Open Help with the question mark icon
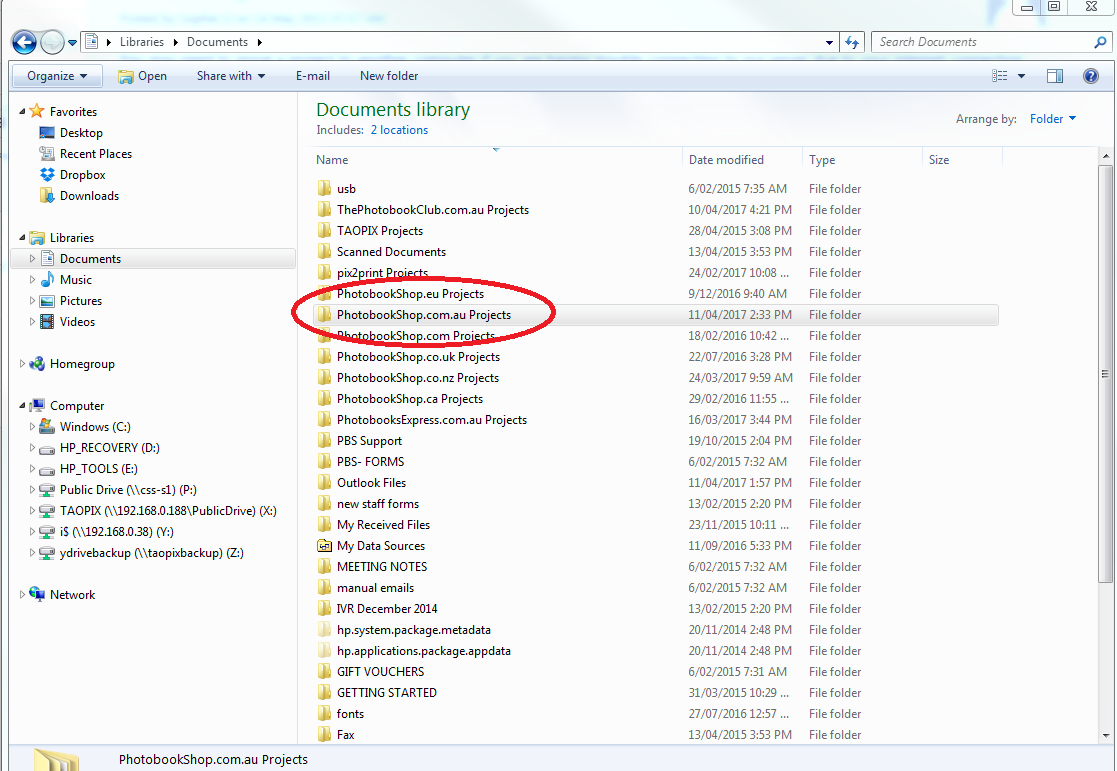 click(x=1091, y=76)
